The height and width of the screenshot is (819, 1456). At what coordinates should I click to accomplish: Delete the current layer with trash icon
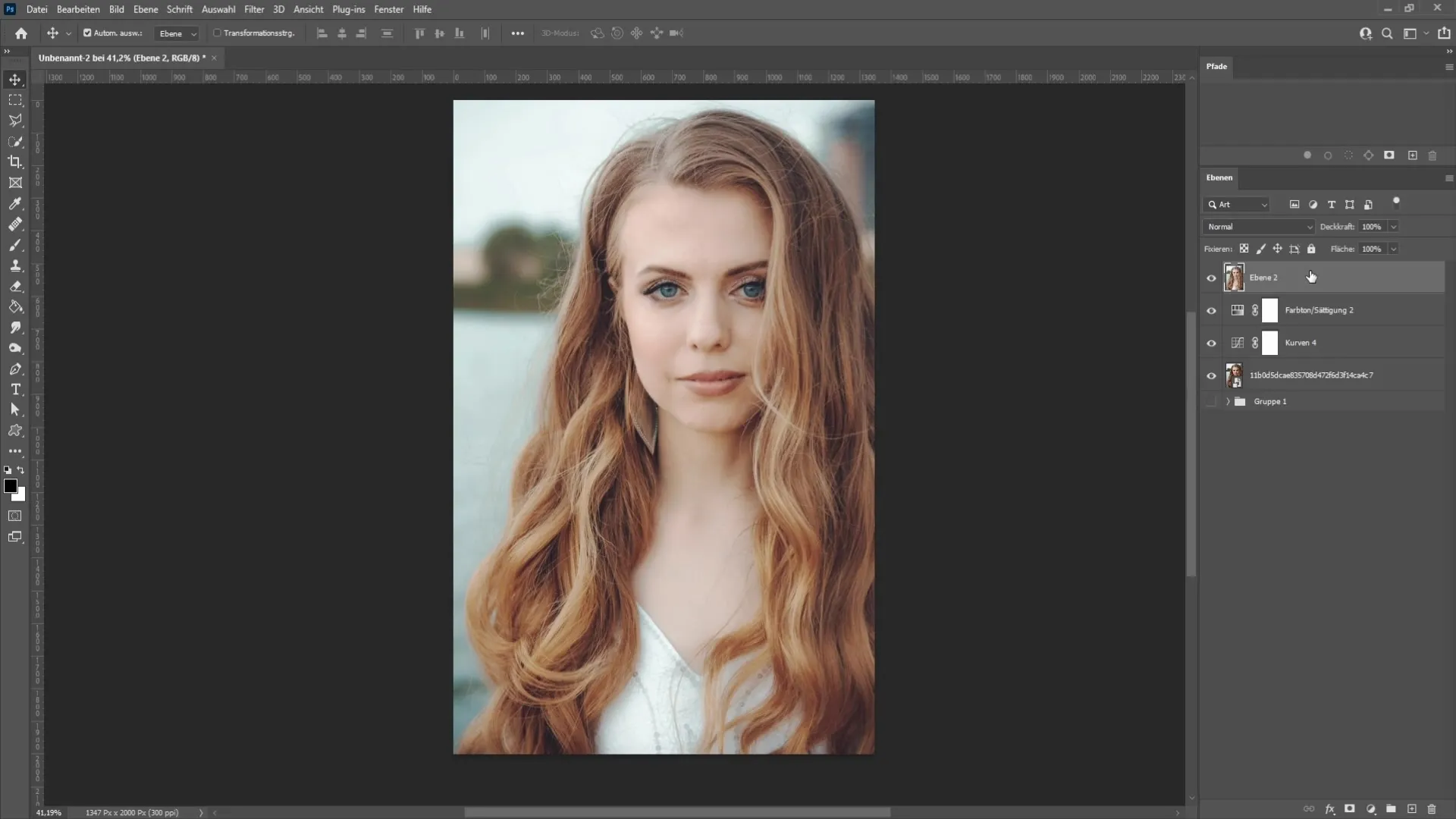coord(1432,809)
